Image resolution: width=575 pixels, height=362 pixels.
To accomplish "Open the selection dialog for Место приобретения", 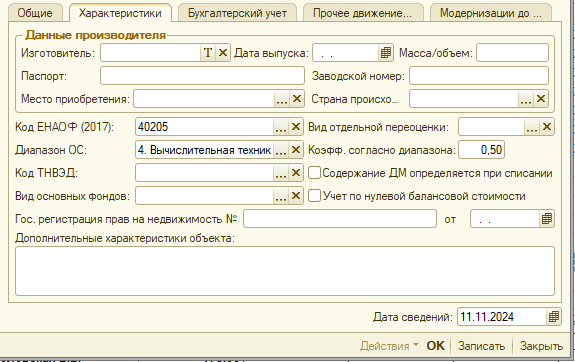I will coord(281,99).
